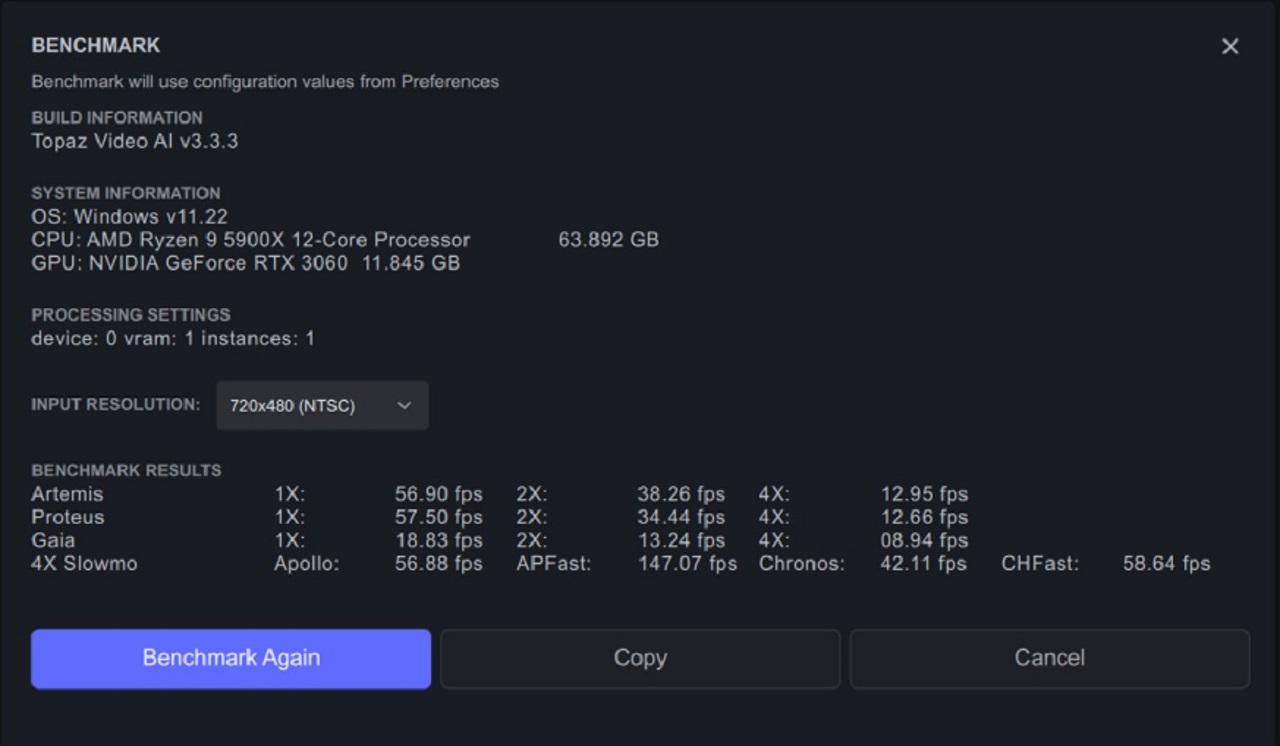Image resolution: width=1280 pixels, height=746 pixels.
Task: Copy the benchmark results
Action: coord(640,658)
